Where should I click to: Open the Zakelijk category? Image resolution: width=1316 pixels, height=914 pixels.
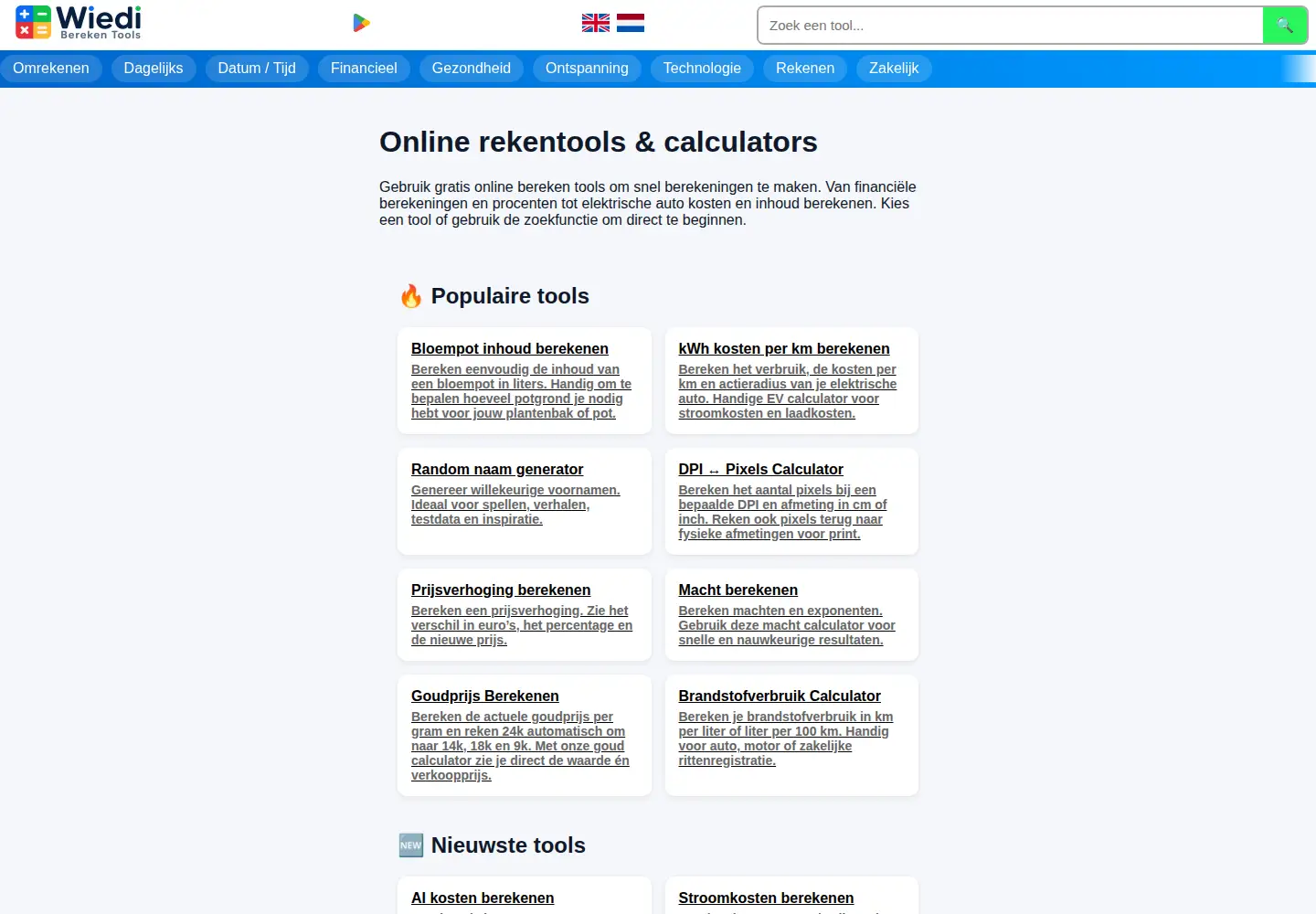pos(894,69)
